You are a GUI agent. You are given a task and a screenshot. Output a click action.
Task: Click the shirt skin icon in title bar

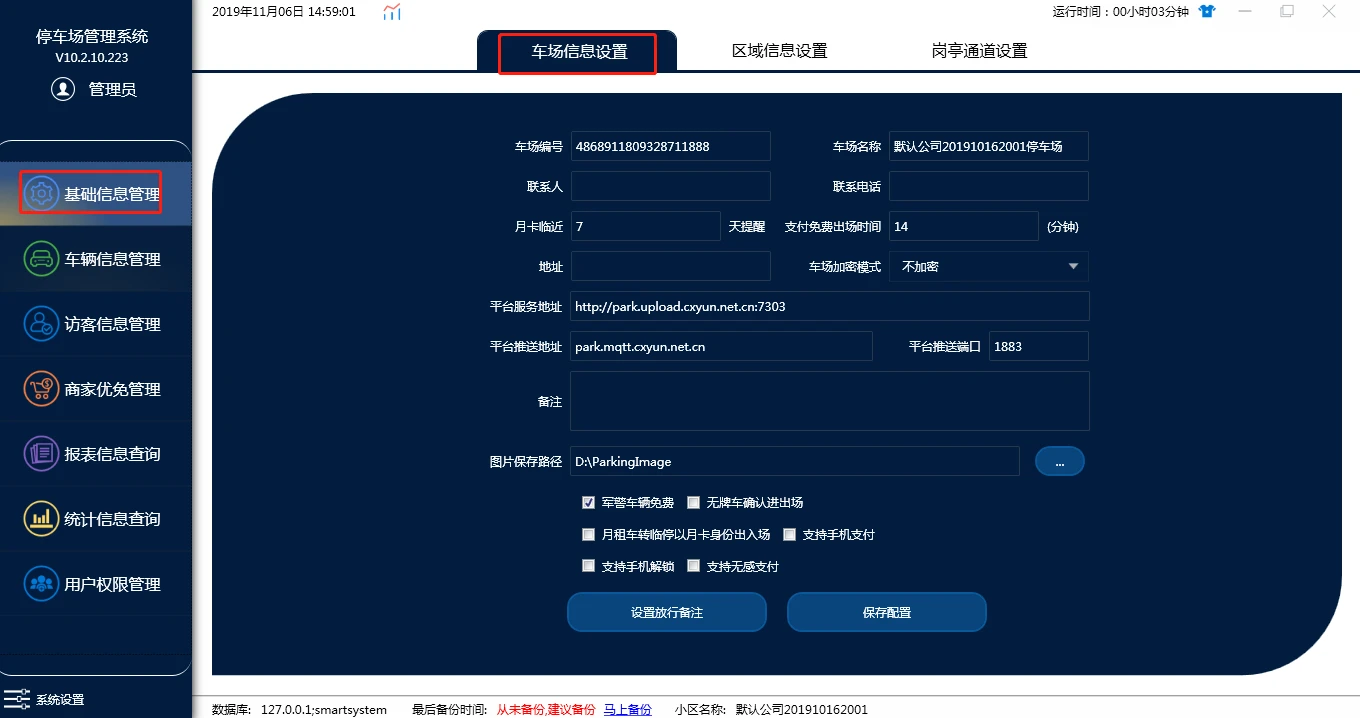pyautogui.click(x=1207, y=12)
